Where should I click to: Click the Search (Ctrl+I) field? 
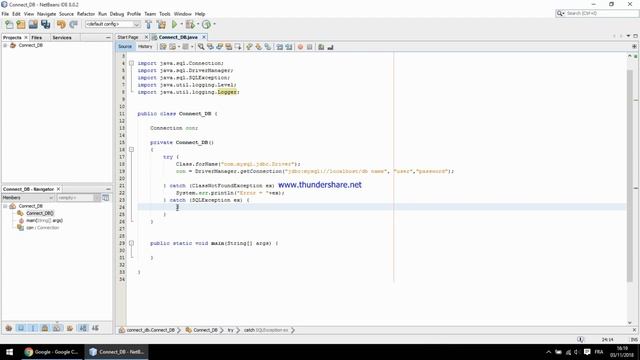(x=598, y=13)
